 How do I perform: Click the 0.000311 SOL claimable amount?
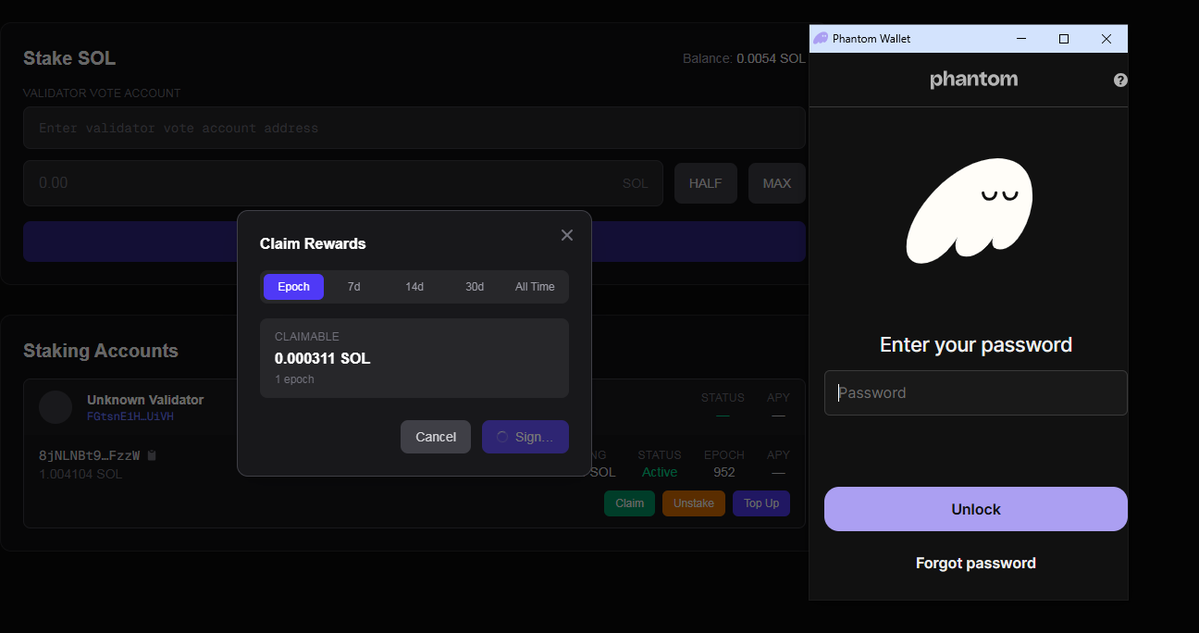[323, 359]
